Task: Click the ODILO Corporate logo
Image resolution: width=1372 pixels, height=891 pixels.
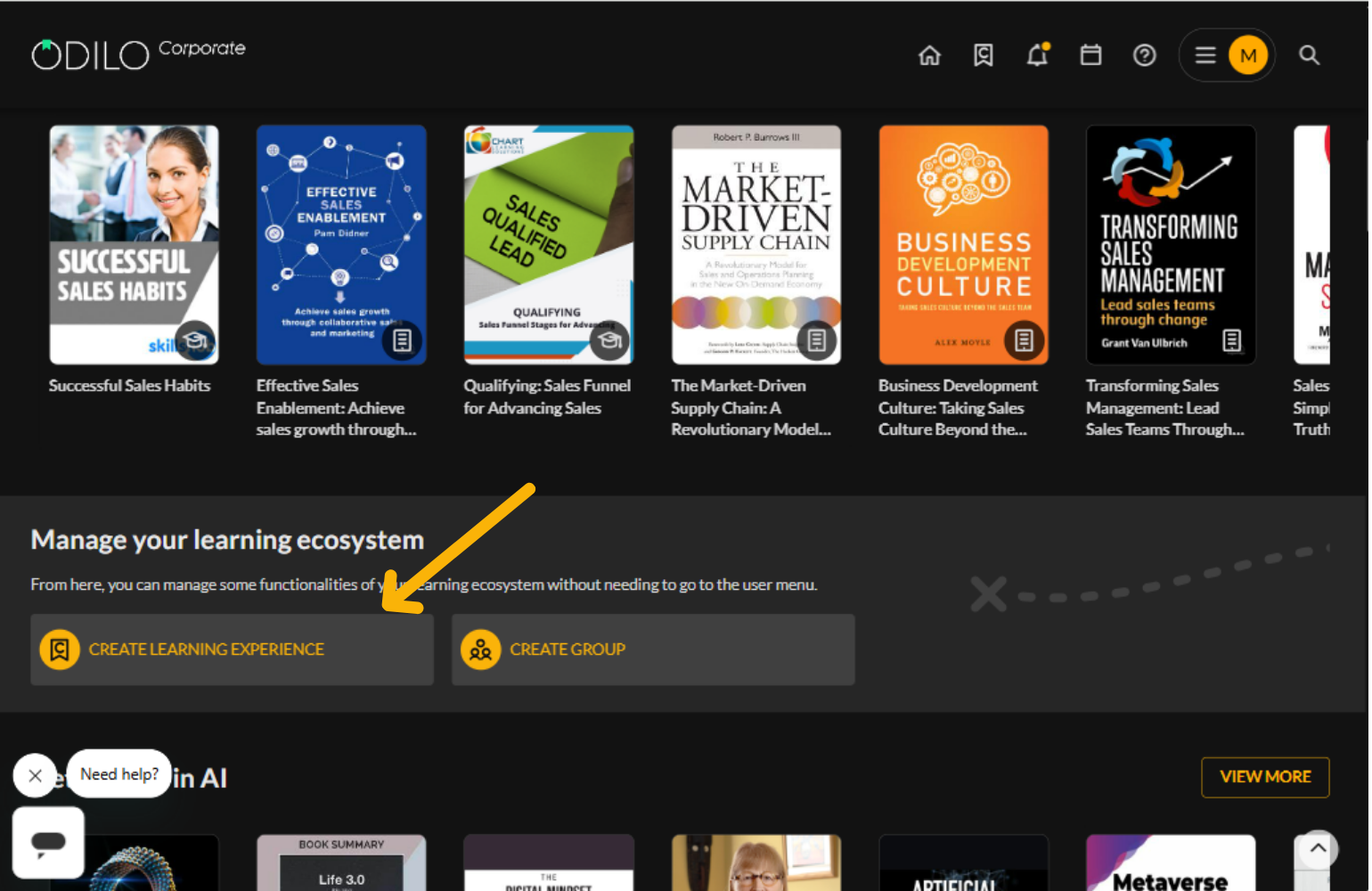Action: pos(138,53)
